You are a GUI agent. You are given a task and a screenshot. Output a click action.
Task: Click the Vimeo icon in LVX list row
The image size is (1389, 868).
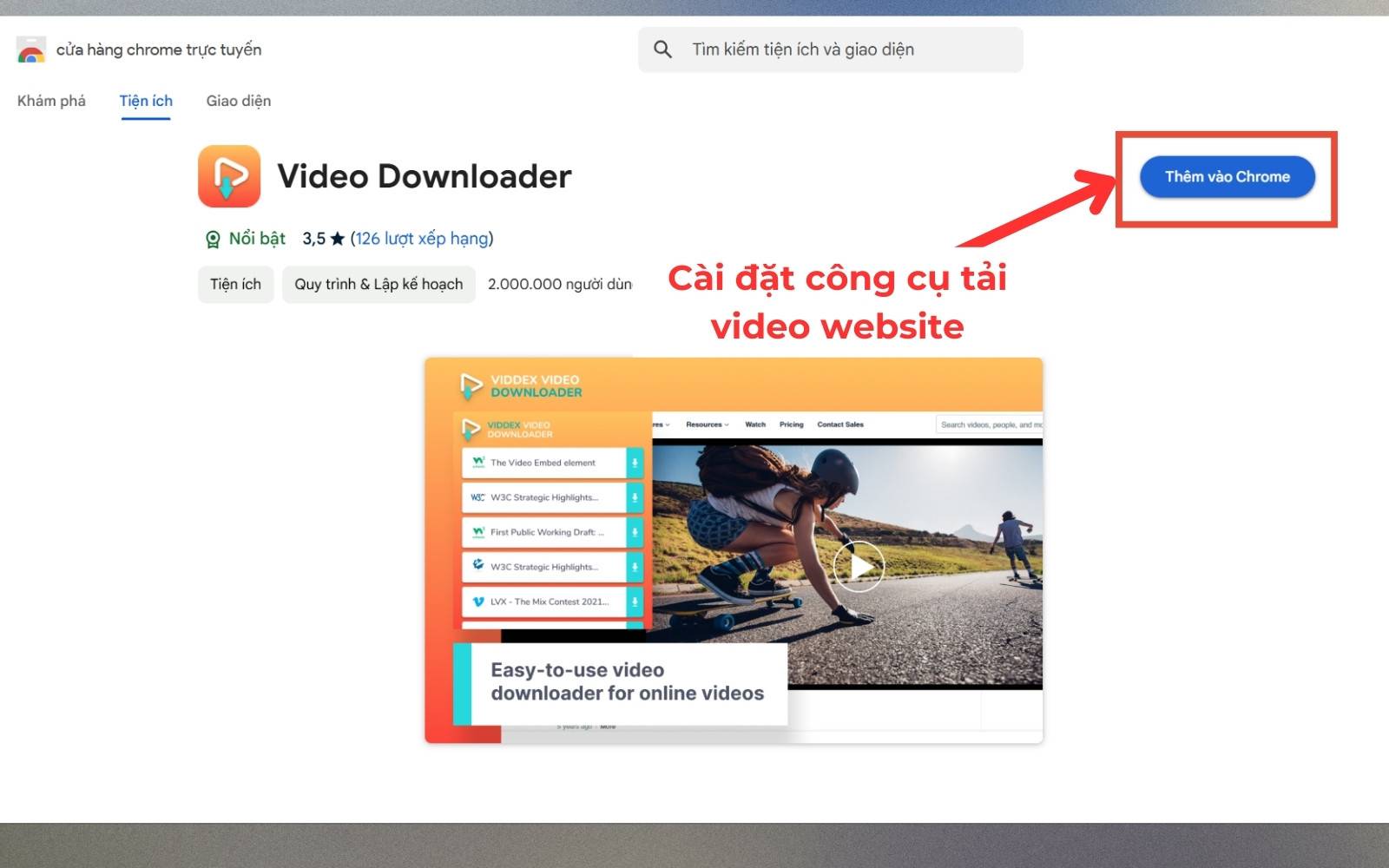tap(478, 602)
